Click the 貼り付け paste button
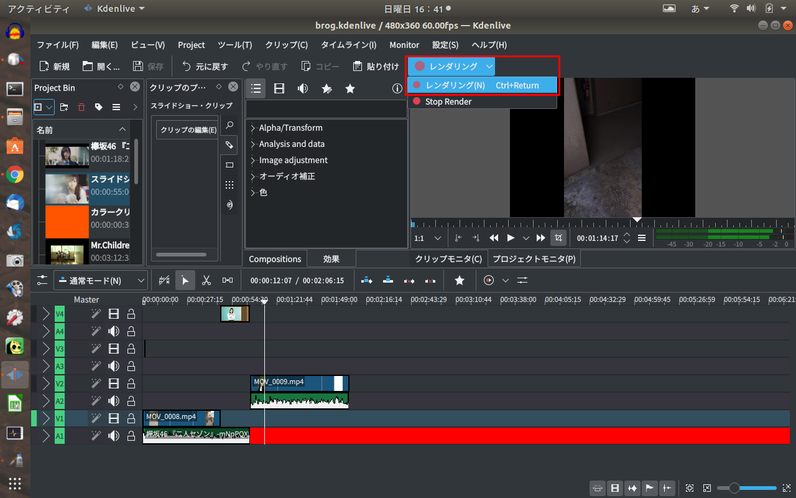This screenshot has width=796, height=498. [376, 67]
